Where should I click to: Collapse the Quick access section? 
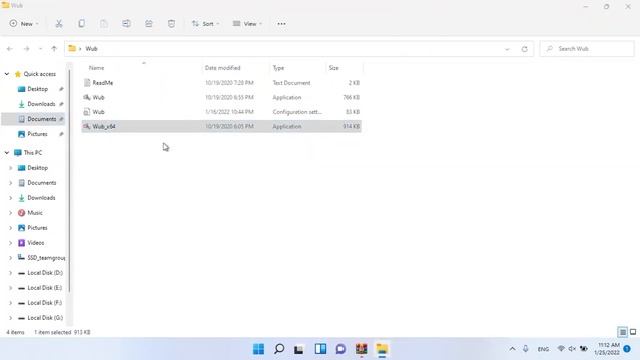(x=7, y=74)
